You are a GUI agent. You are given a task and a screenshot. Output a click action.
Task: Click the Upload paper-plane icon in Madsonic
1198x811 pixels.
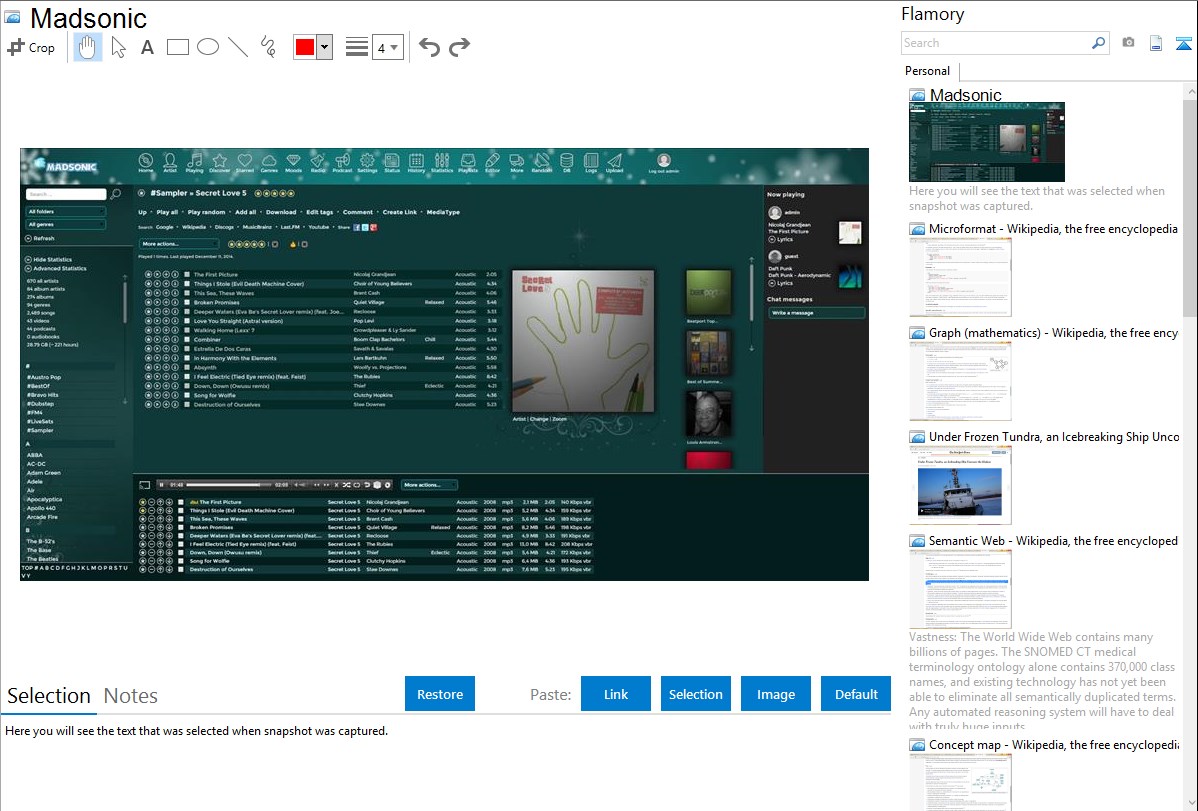click(614, 162)
